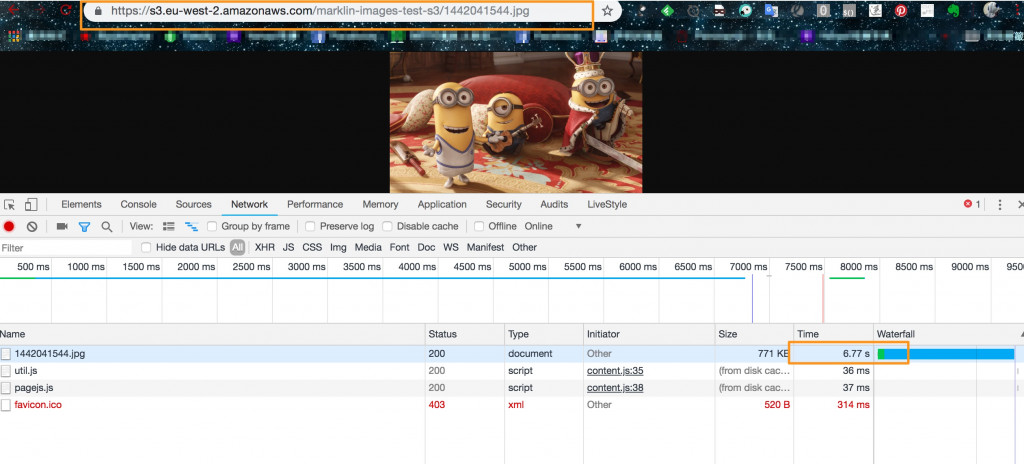This screenshot has width=1024, height=464.
Task: Toggle the device toolbar icon
Action: (x=31, y=205)
